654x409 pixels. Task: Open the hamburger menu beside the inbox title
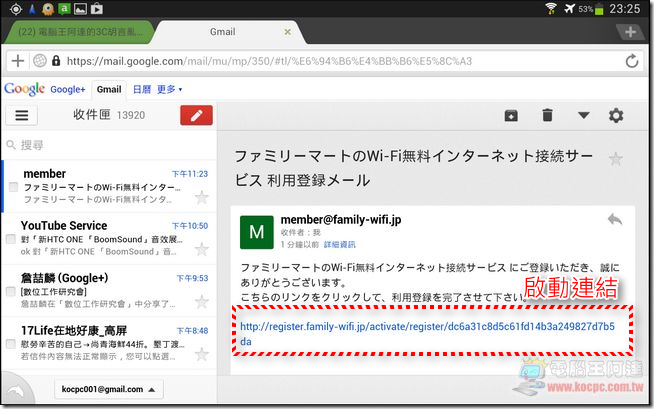pyautogui.click(x=22, y=115)
